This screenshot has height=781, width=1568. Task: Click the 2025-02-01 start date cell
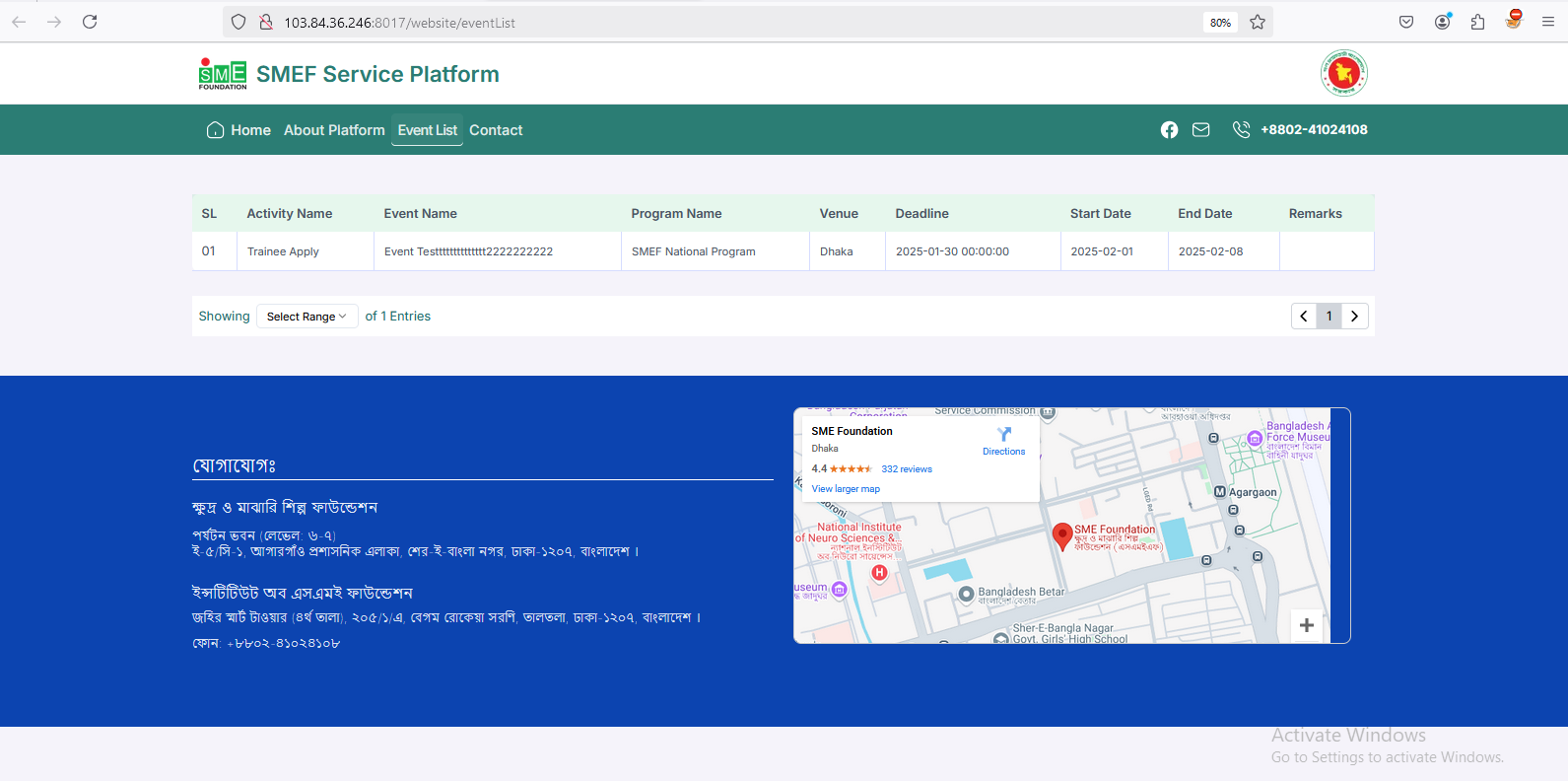tap(1115, 251)
